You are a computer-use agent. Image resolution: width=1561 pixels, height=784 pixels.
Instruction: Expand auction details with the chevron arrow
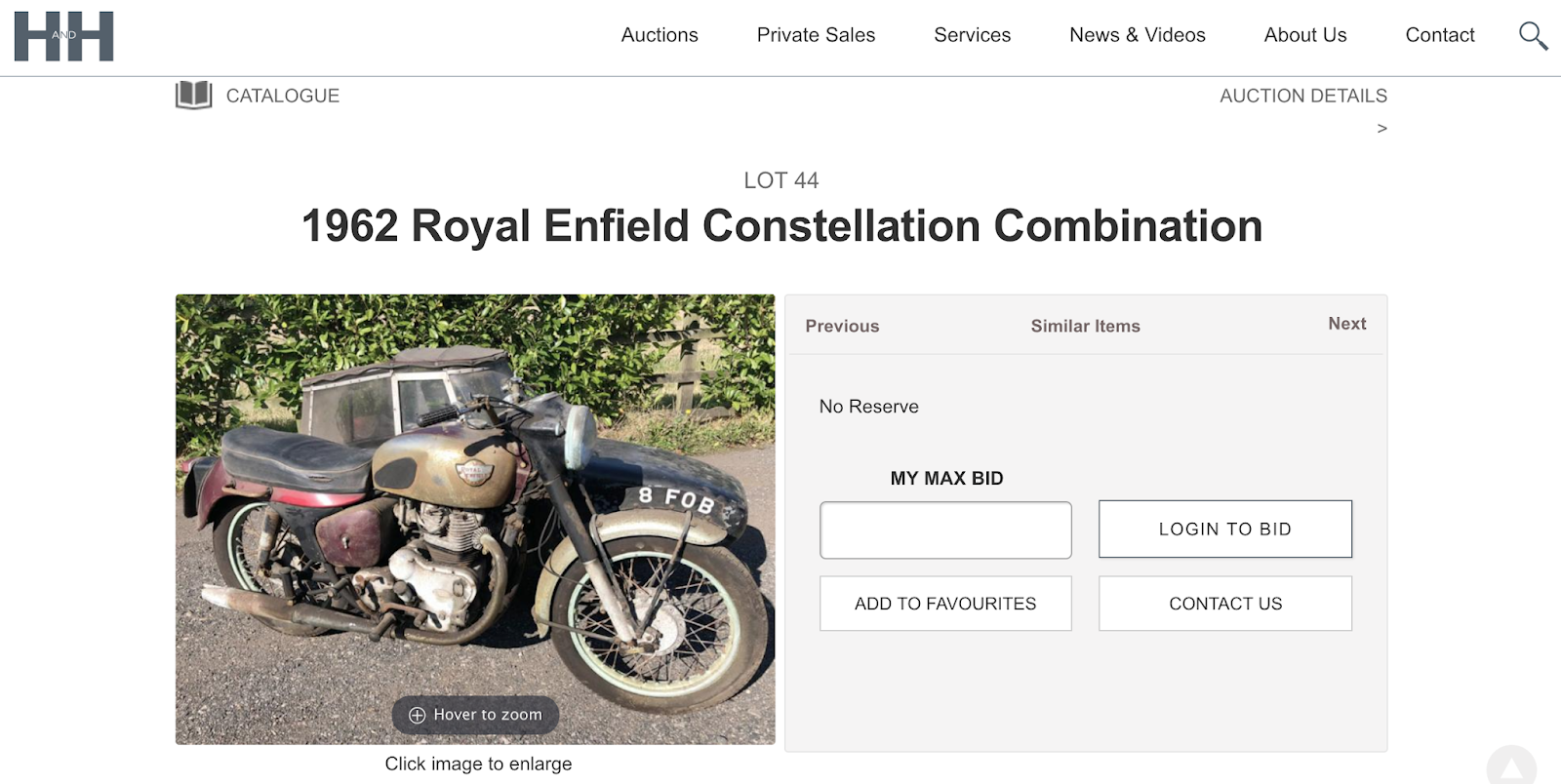[x=1381, y=128]
